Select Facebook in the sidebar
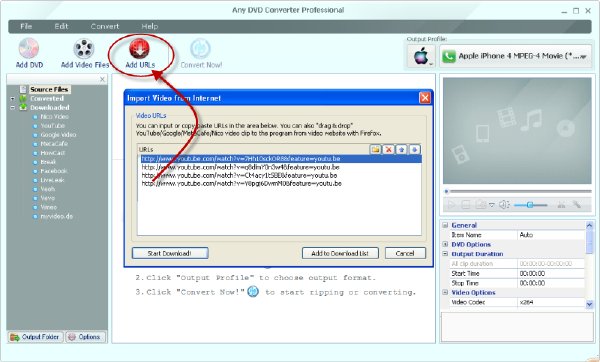Screen dimensions: 600x362 (x=54, y=171)
